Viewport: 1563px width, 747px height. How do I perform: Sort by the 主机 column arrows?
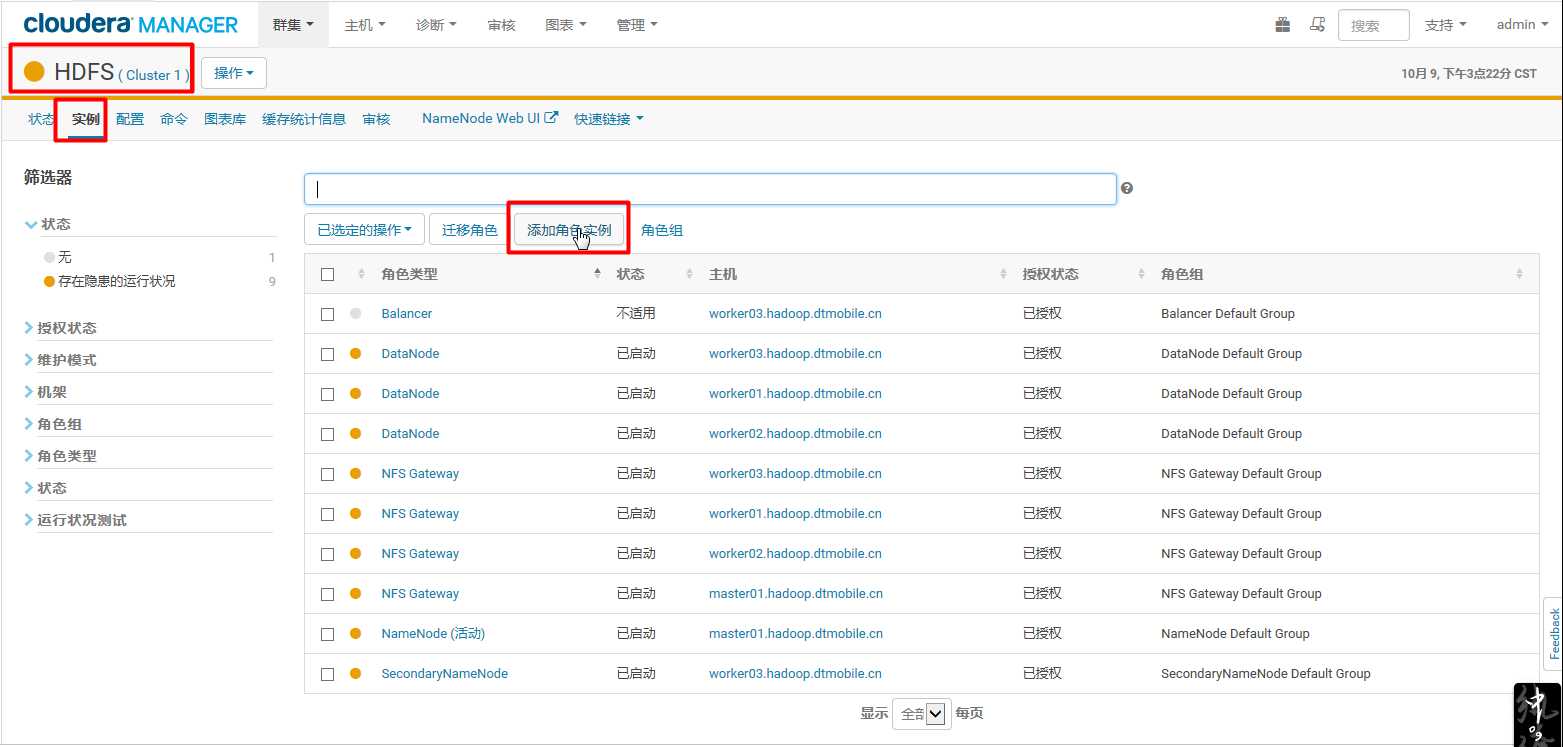[1003, 274]
